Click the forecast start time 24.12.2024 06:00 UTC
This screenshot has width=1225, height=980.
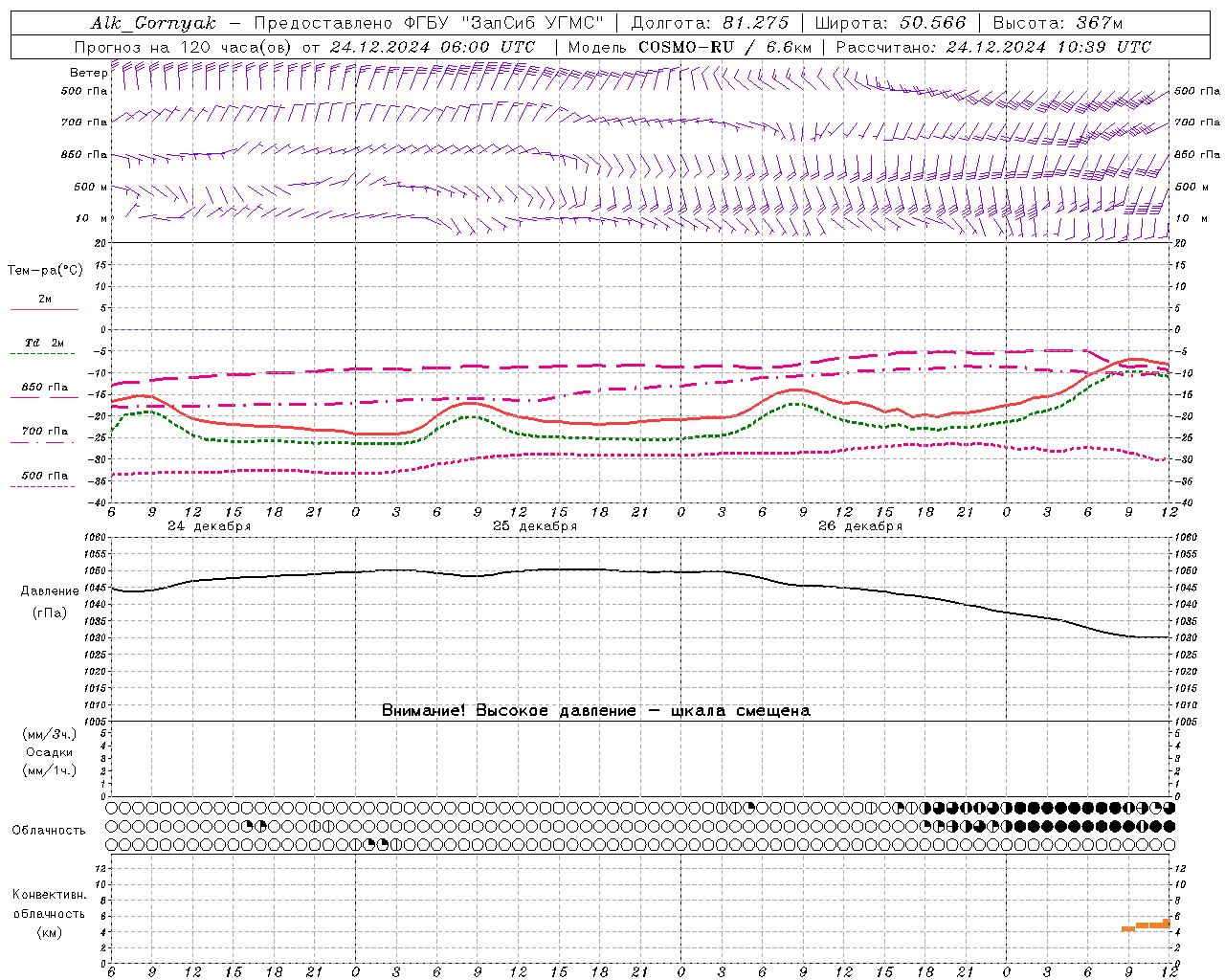[x=433, y=47]
